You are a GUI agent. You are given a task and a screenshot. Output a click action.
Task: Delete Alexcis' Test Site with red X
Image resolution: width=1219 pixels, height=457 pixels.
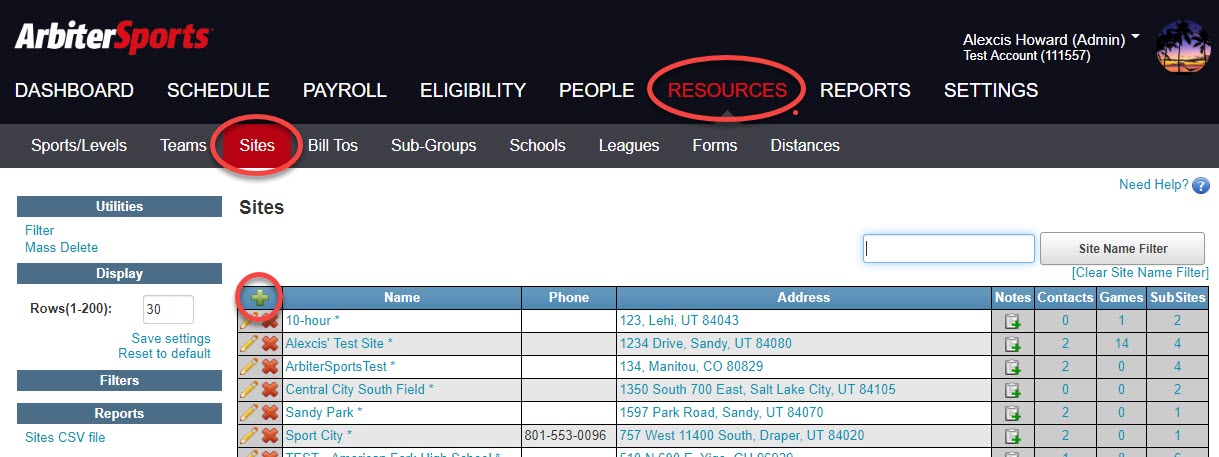tap(270, 344)
